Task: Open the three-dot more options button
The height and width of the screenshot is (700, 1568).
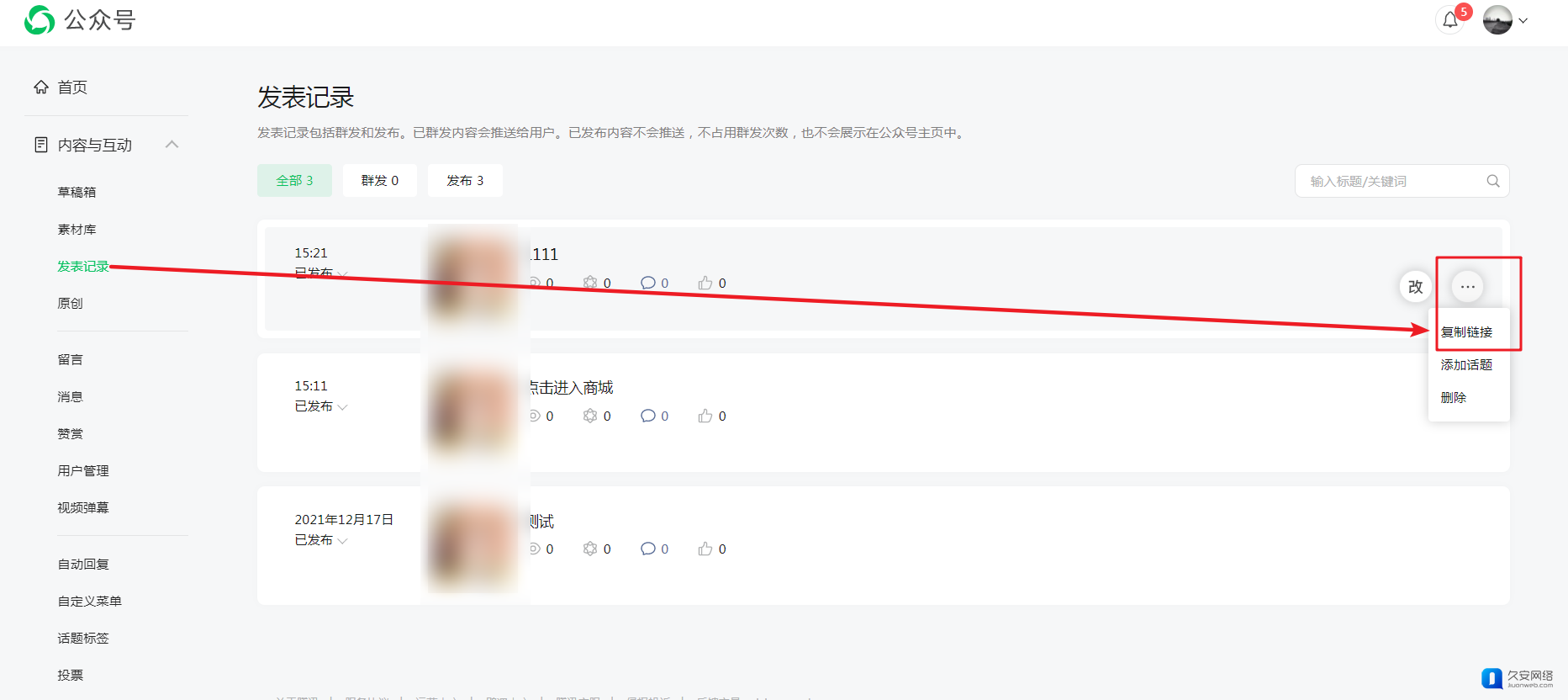Action: (1468, 287)
